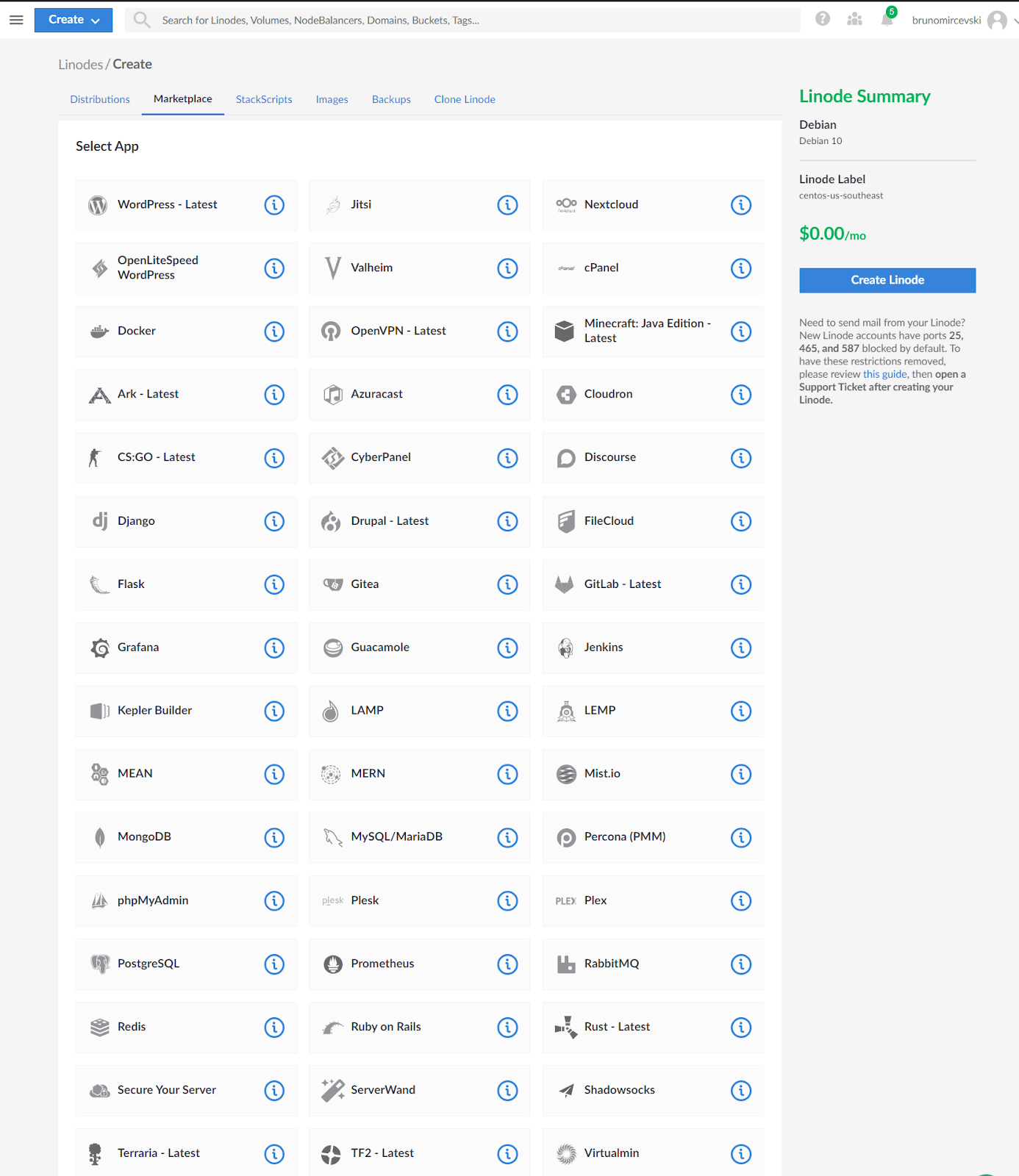Screen dimensions: 1019x1176
Task: Select the Drupal - Latest app
Action: 419,521
